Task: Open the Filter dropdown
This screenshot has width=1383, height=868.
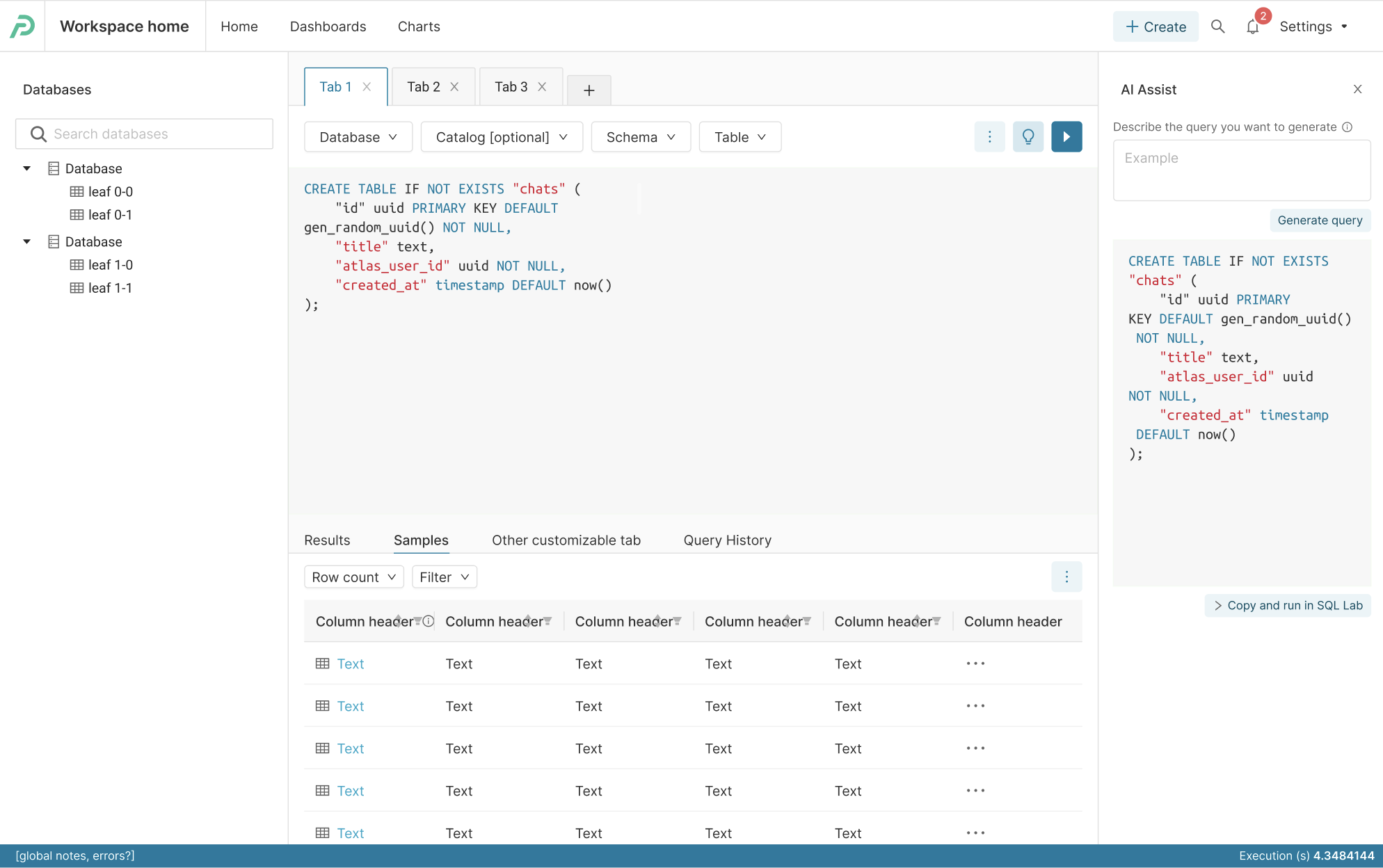Action: [x=445, y=577]
